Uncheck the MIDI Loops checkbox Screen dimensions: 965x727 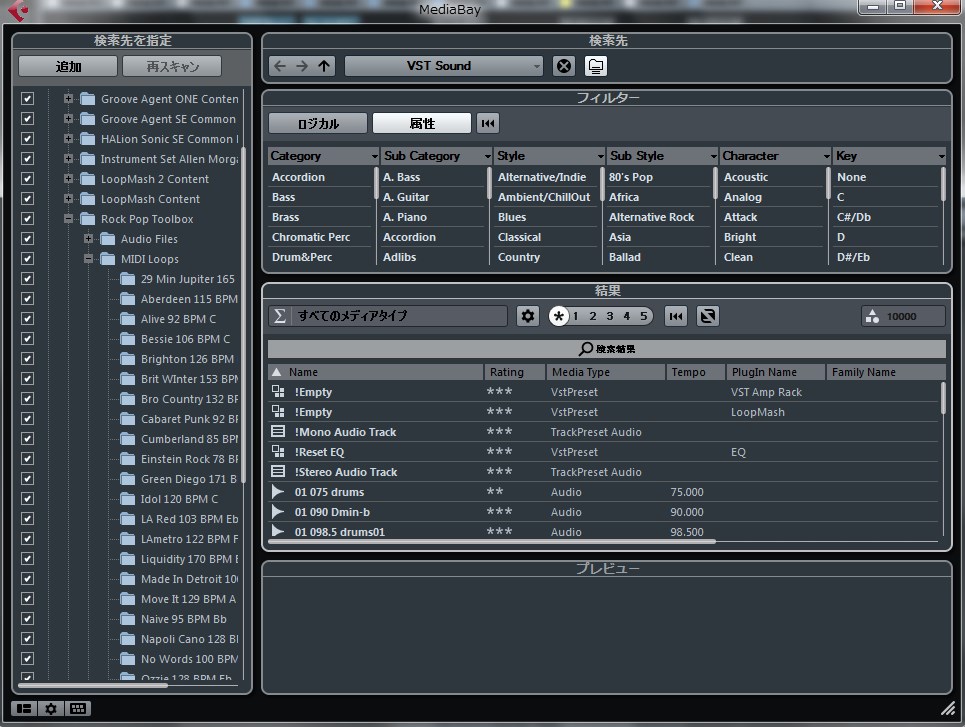click(27, 259)
